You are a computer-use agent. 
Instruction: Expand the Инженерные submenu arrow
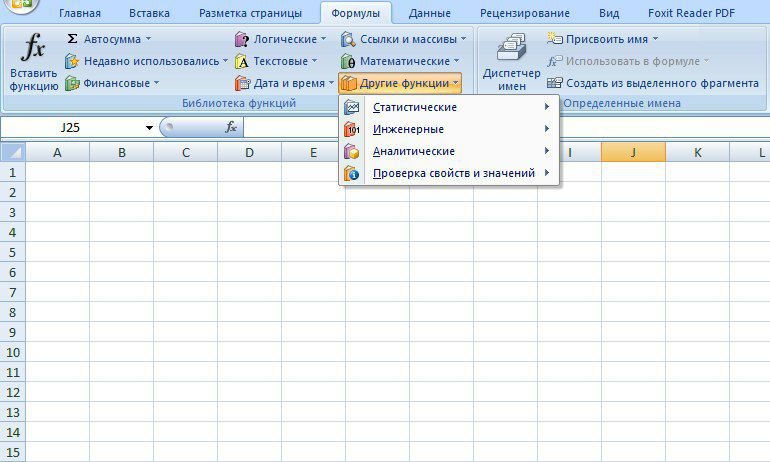[x=547, y=129]
